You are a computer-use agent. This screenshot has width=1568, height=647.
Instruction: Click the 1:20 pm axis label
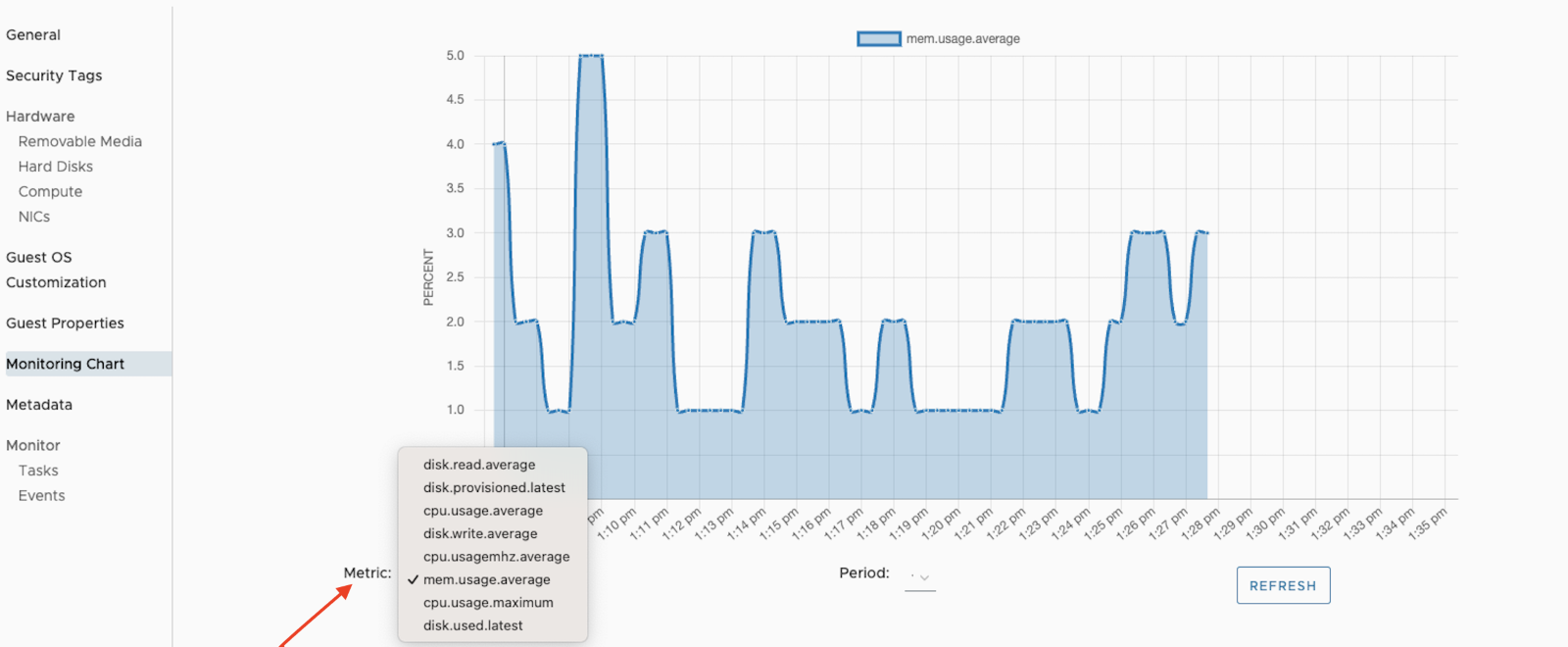point(942,523)
